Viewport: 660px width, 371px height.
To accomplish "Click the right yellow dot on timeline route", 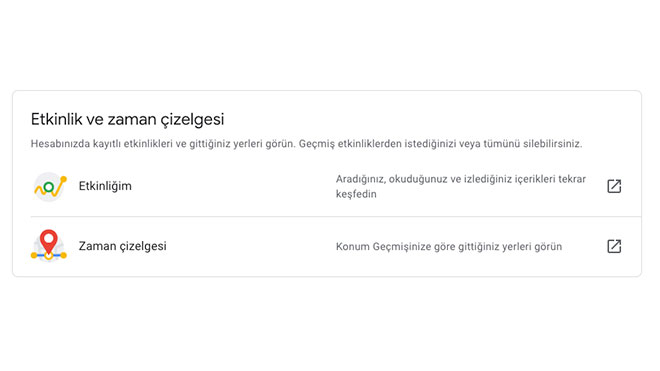I will coord(64,255).
